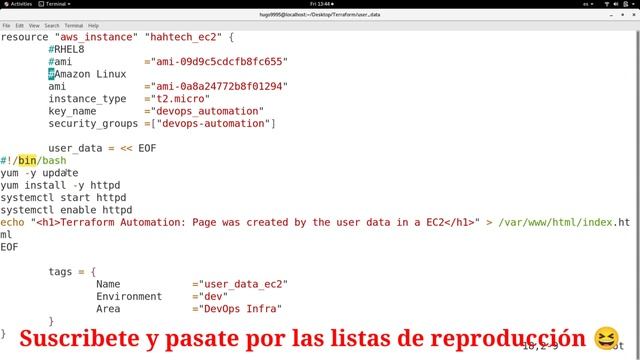Click the instance type value "t2.micro"

coord(180,99)
